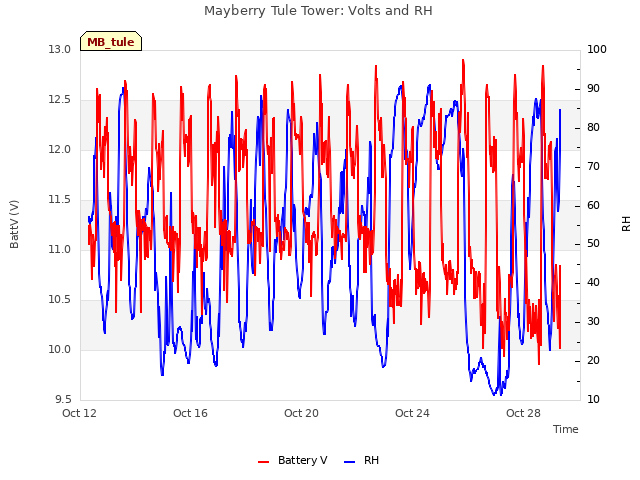This screenshot has height=480, width=640.
Task: Click the Oct 28 tick label
Action: pos(523,413)
